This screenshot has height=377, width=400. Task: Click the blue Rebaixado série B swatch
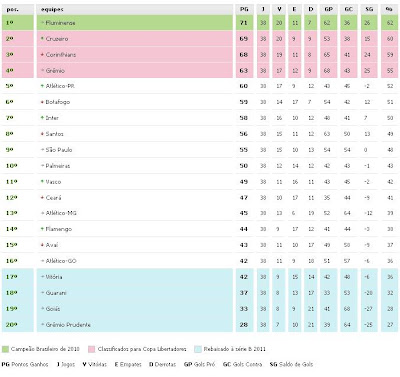pos(198,349)
